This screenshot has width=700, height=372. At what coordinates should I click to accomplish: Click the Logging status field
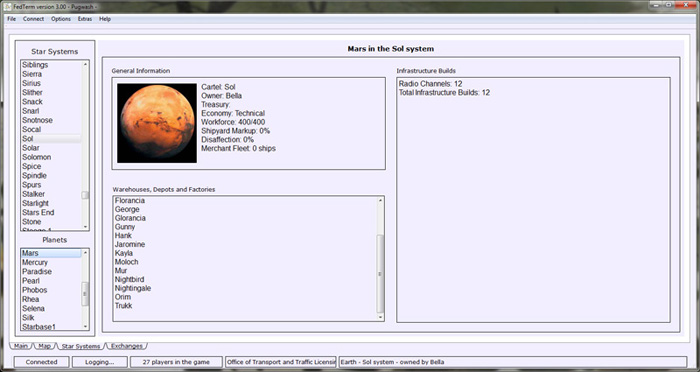point(100,362)
